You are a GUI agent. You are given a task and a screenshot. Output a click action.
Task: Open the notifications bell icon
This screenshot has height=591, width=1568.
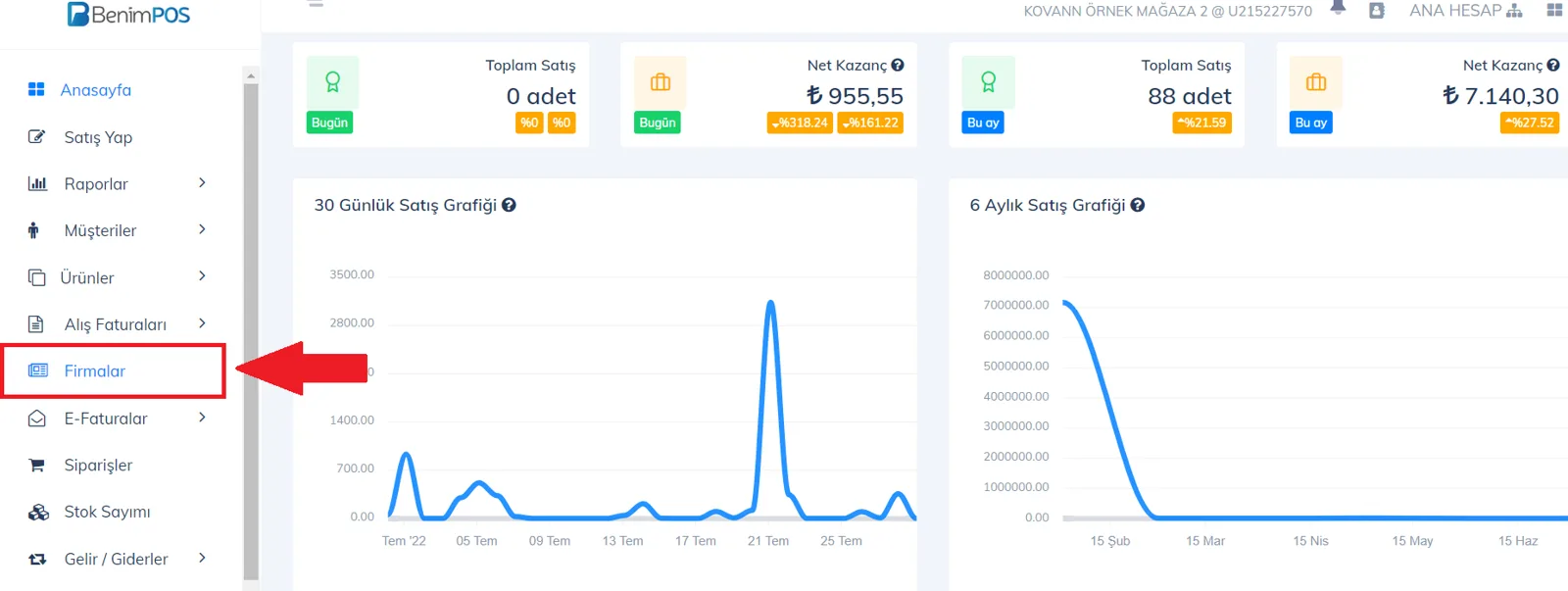[1338, 8]
